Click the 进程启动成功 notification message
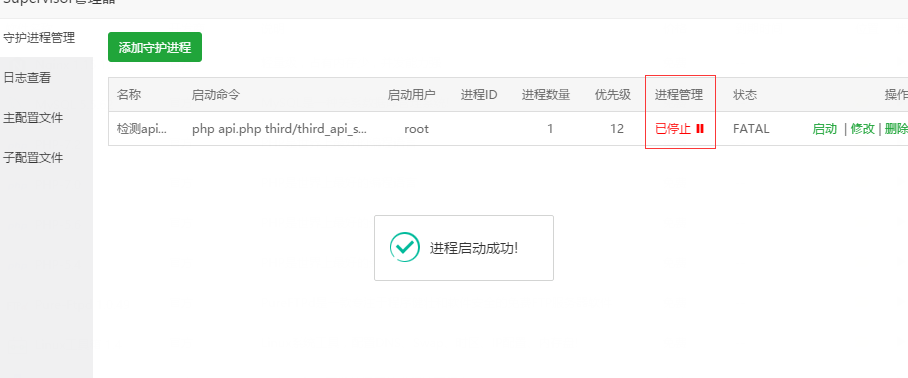Screen dimensions: 908x378 [x=474, y=248]
